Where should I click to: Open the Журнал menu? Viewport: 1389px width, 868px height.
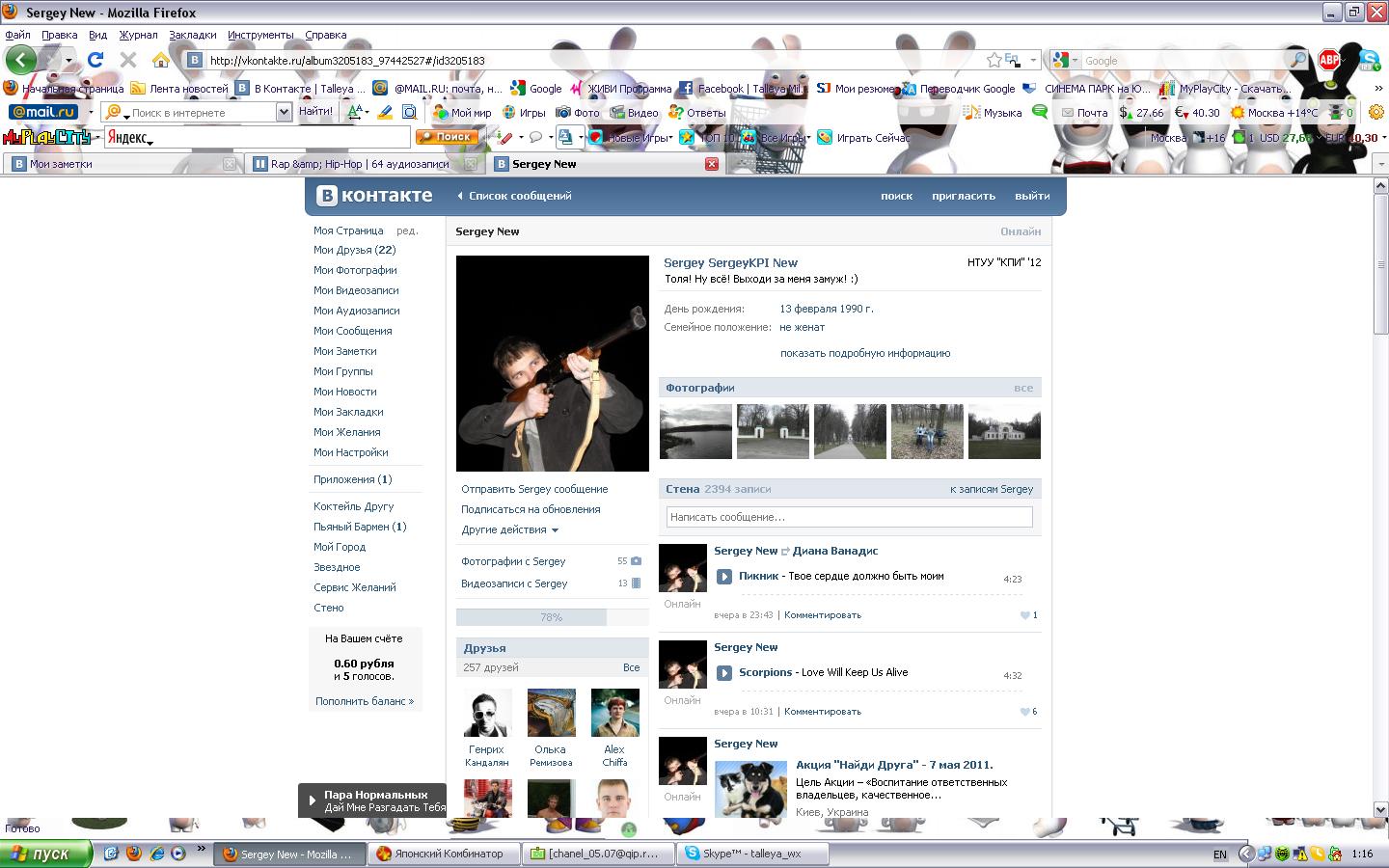click(x=138, y=35)
